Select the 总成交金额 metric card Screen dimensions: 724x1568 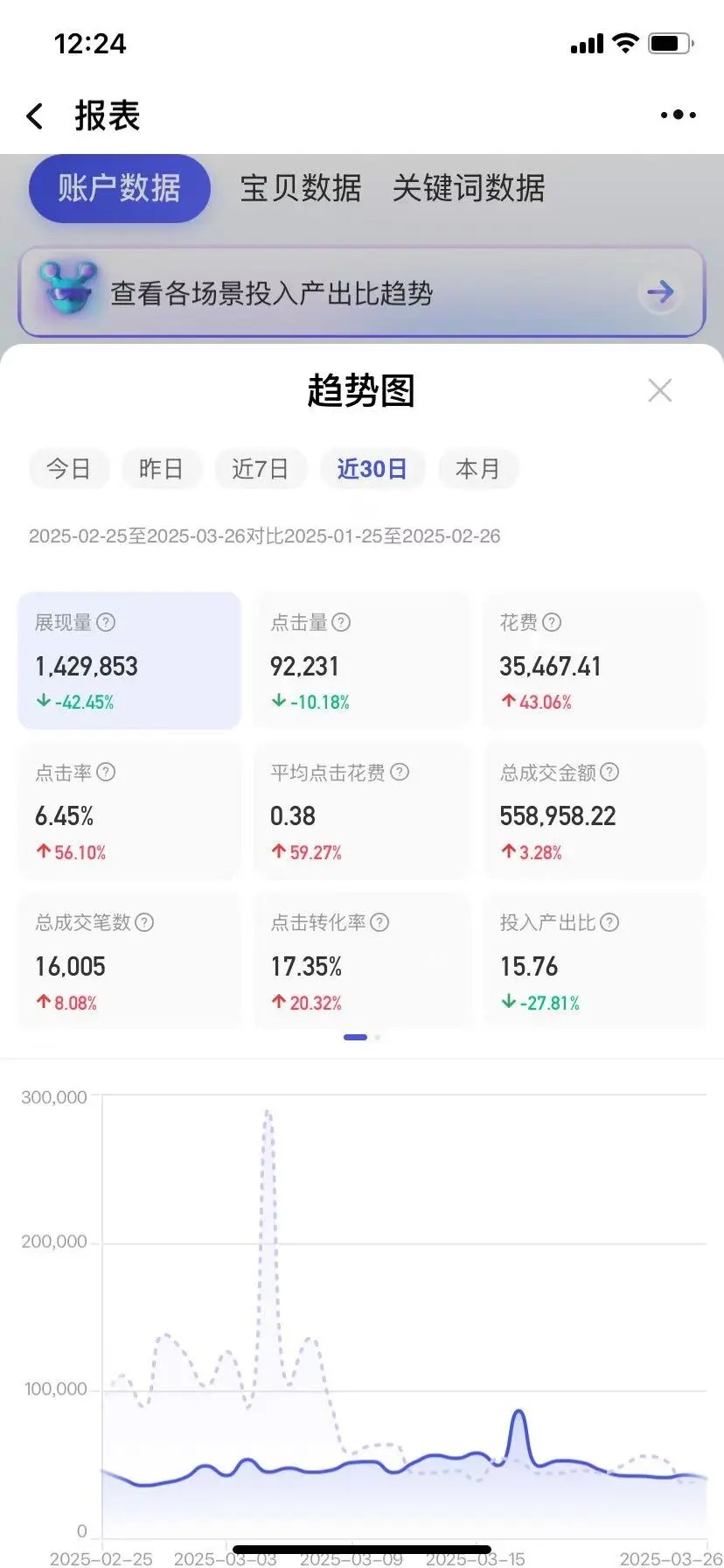click(595, 810)
